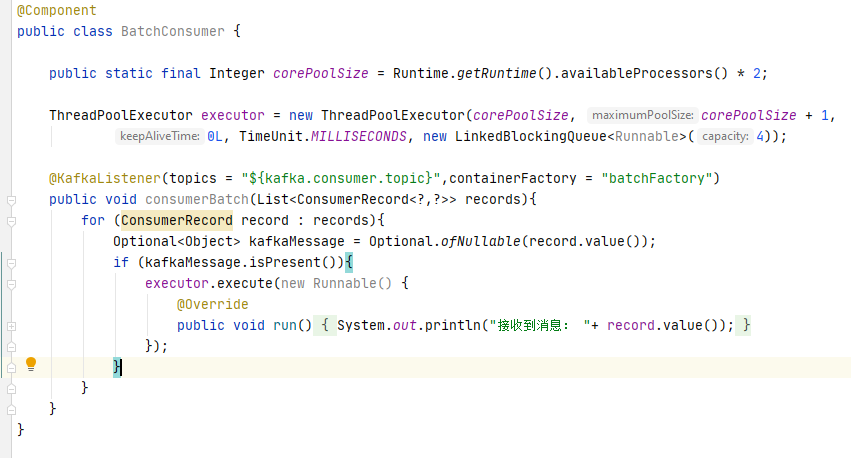Click the folded opening brace after run()
The width and height of the screenshot is (851, 458).
(x=326, y=326)
